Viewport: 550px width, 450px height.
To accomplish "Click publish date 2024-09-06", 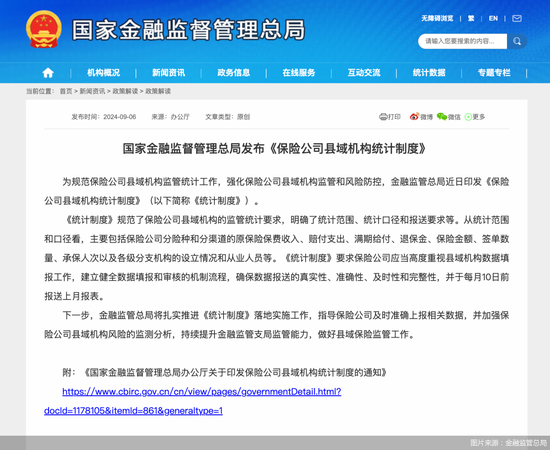I will coord(120,117).
